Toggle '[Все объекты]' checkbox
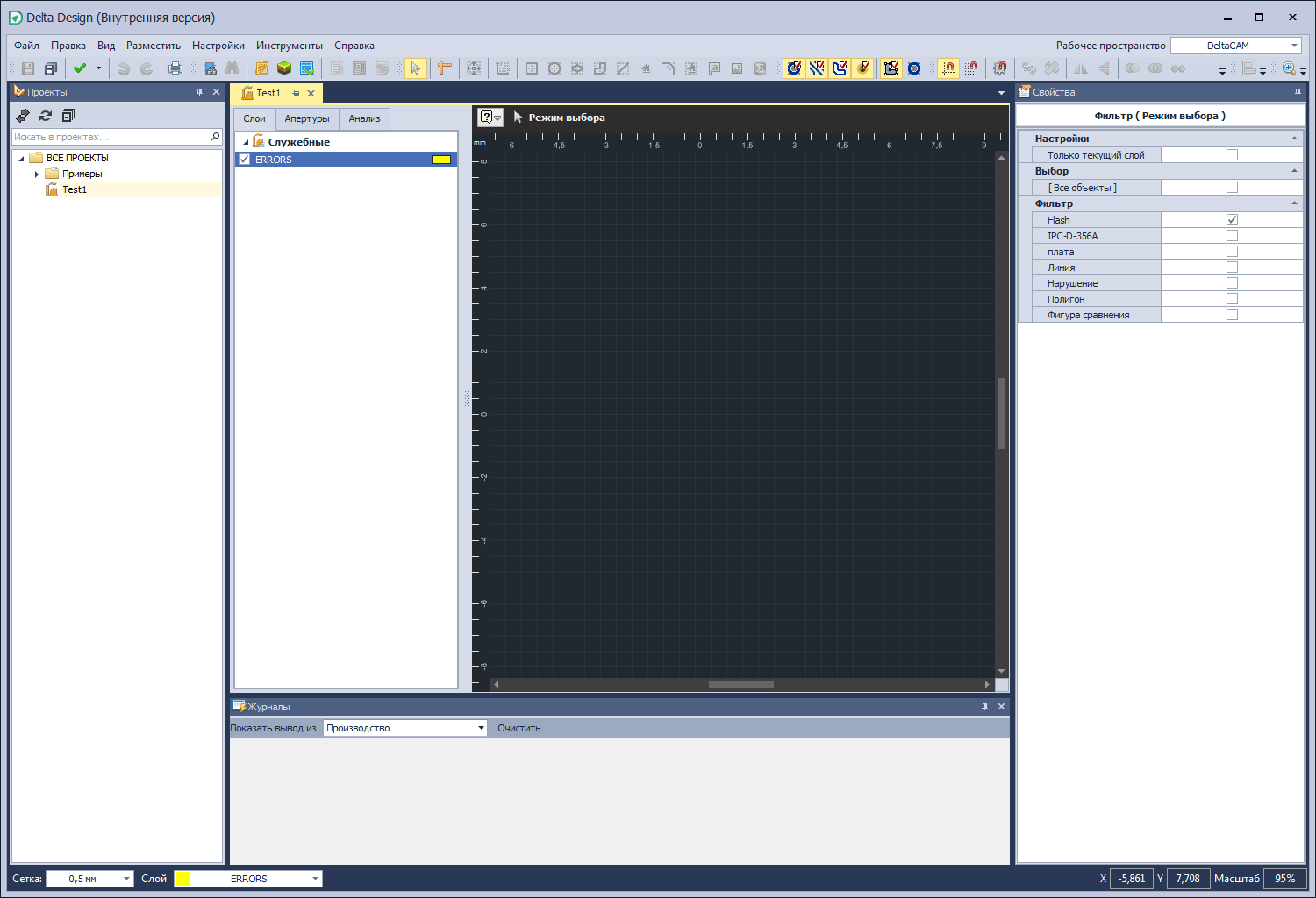 coord(1232,188)
